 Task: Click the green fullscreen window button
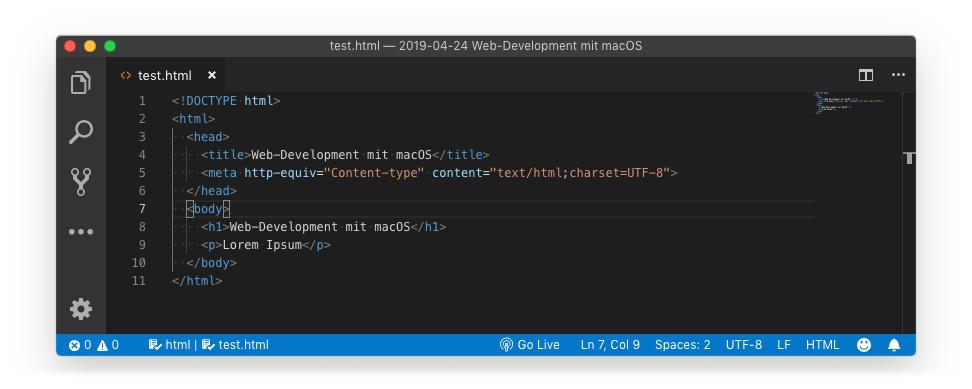point(110,46)
